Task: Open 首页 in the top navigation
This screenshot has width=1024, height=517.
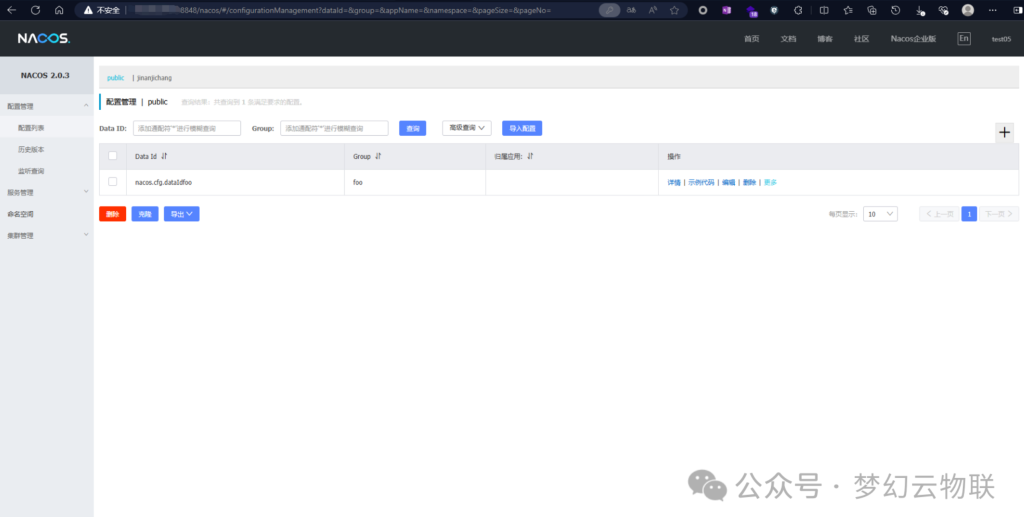Action: click(x=752, y=39)
